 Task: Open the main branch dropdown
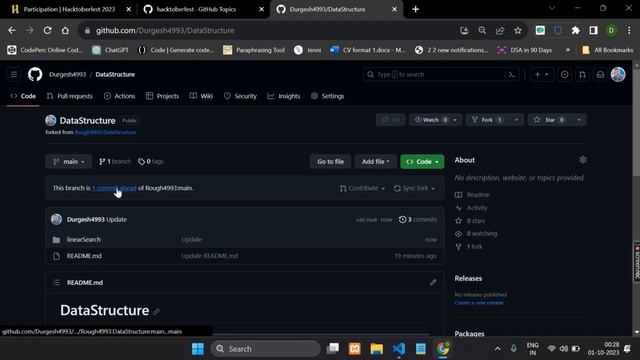[x=69, y=162]
